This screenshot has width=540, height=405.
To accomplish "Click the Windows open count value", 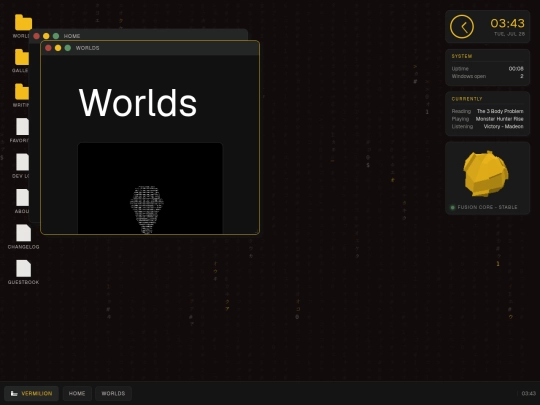I will (522, 76).
